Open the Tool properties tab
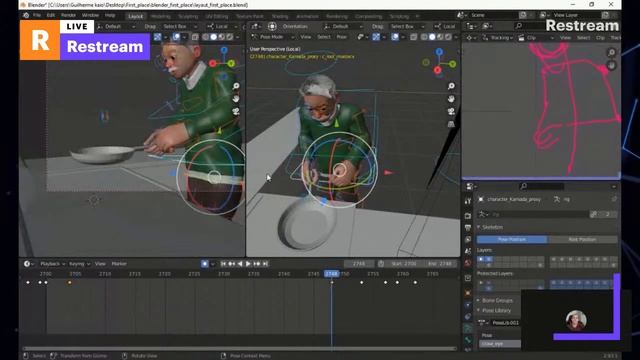Image resolution: width=640 pixels, height=360 pixels. (x=468, y=201)
